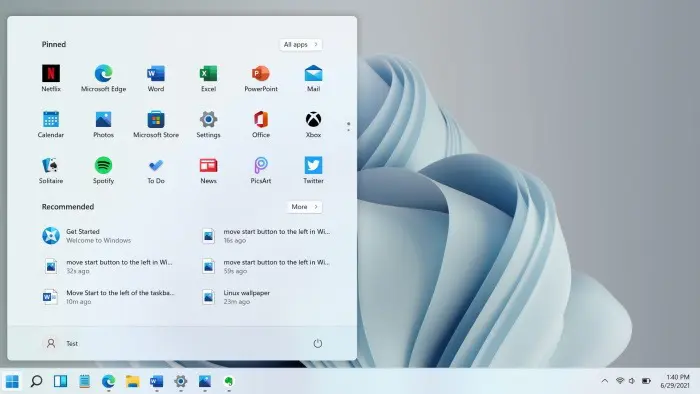Viewport: 700px width, 394px height.
Task: Click the Power button in Start menu
Action: coord(317,343)
